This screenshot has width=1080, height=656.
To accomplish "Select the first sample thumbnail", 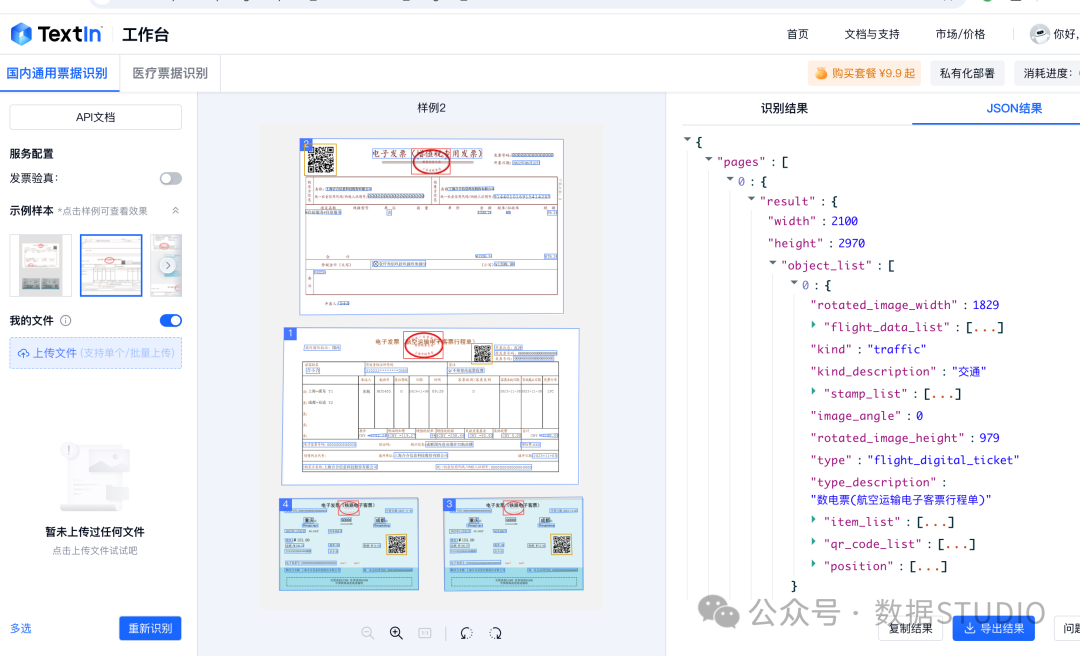I will 41,265.
